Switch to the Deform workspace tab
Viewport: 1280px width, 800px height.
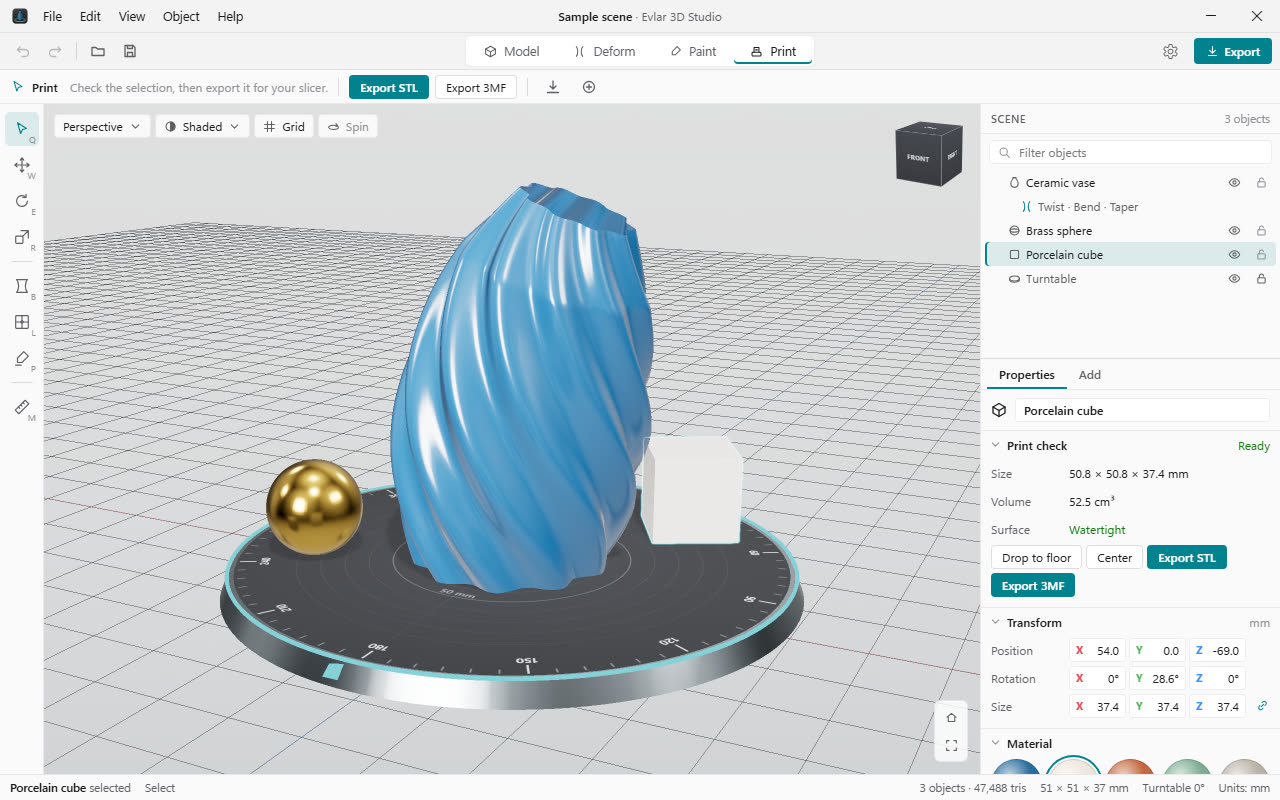(x=605, y=51)
